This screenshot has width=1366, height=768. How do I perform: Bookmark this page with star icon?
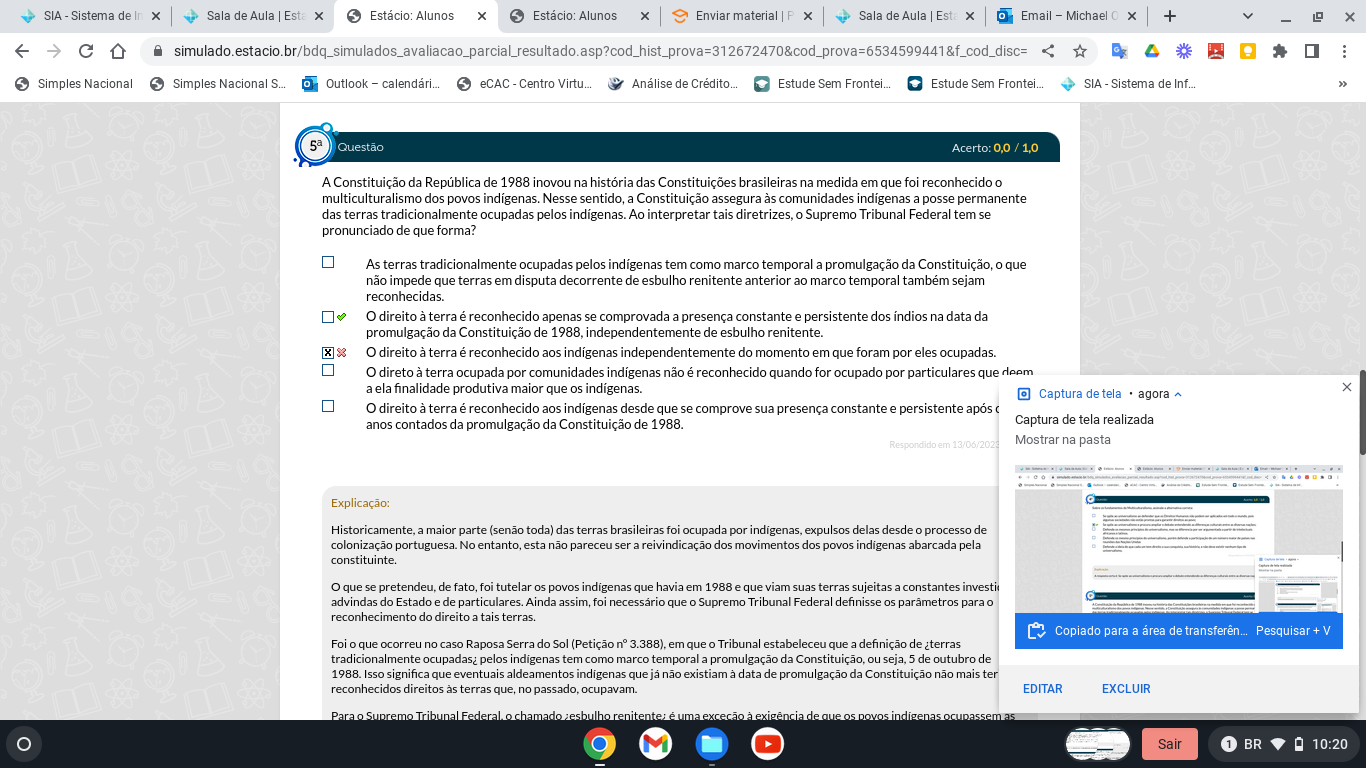1080,52
